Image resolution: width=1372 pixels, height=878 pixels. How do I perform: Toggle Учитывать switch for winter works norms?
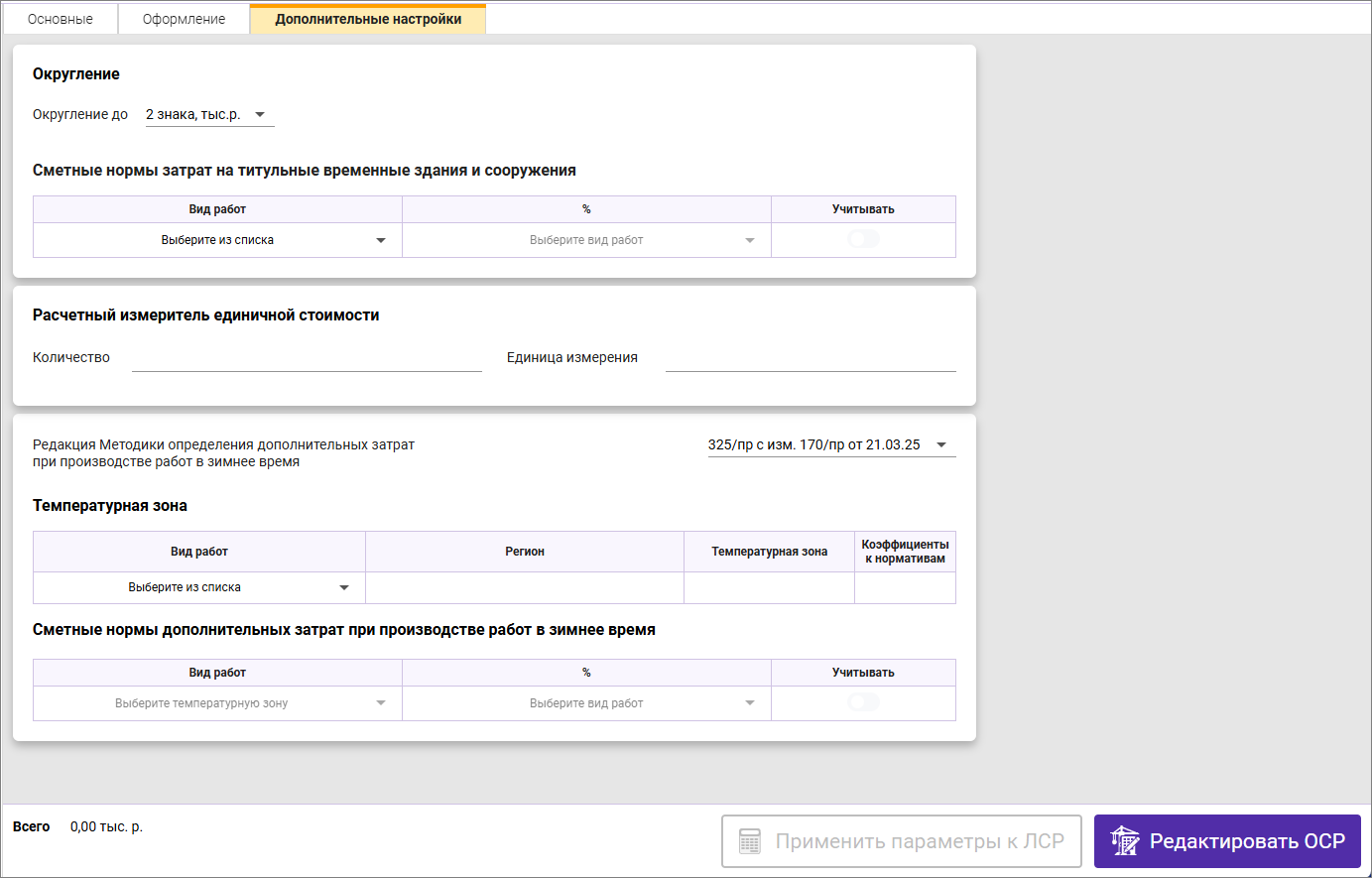863,703
